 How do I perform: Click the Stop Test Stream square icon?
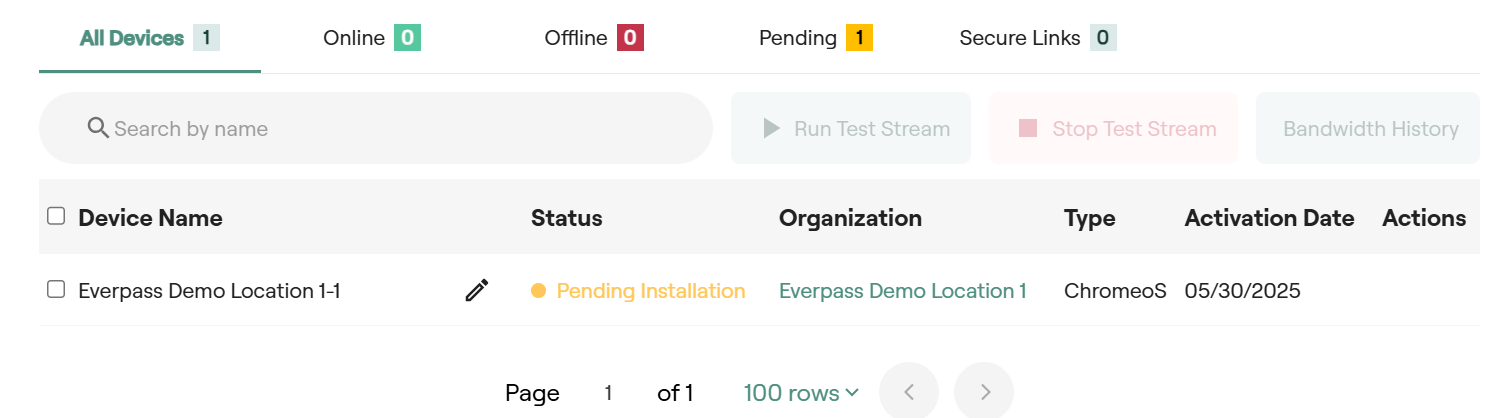coord(1028,129)
